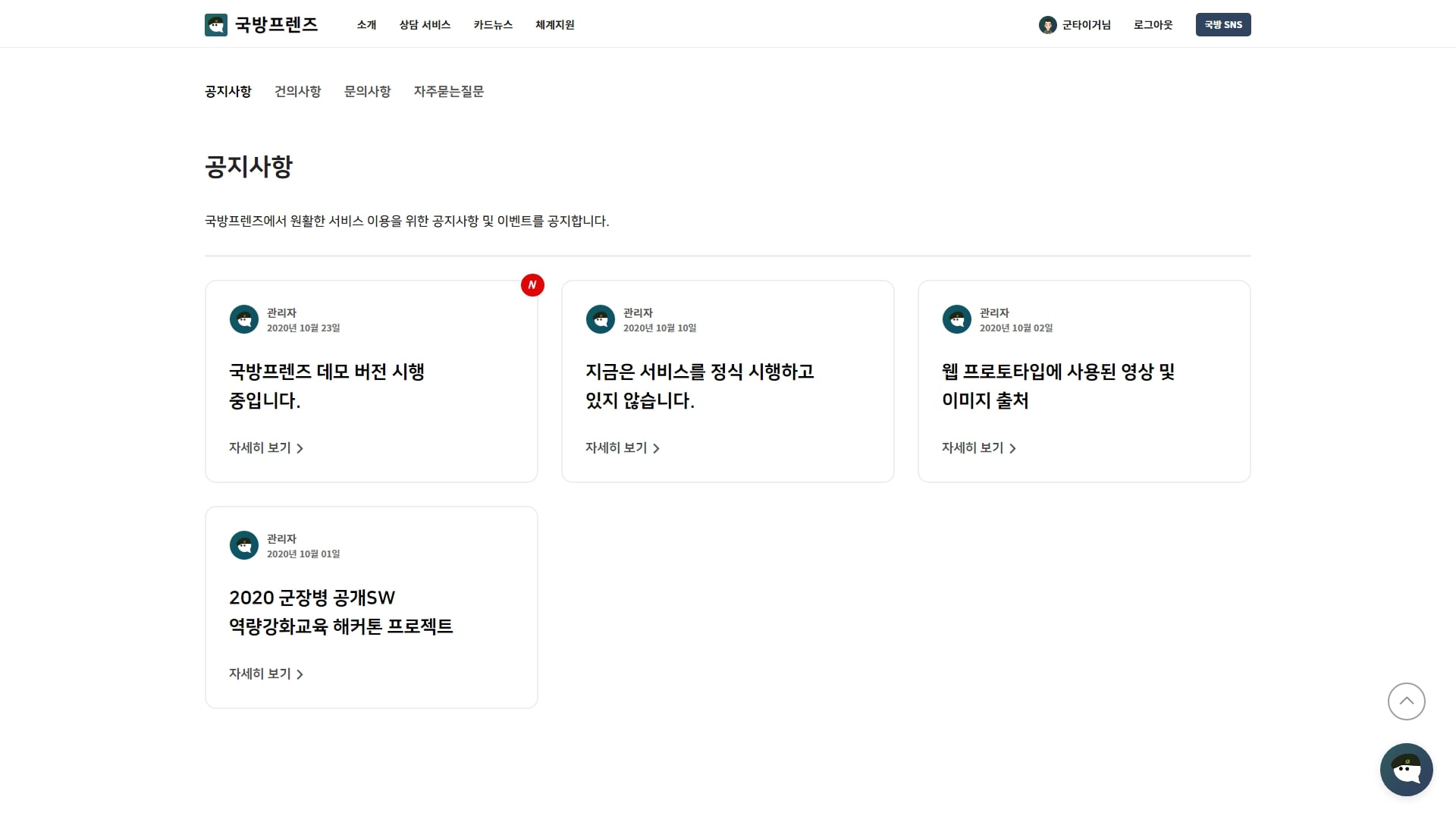1456x819 pixels.
Task: Click admin avatar on 데모 버전 card
Action: point(244,319)
